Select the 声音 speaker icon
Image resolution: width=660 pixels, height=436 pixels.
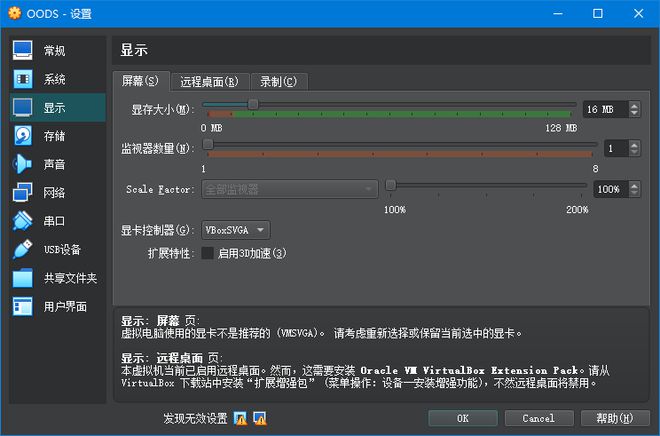tap(22, 164)
